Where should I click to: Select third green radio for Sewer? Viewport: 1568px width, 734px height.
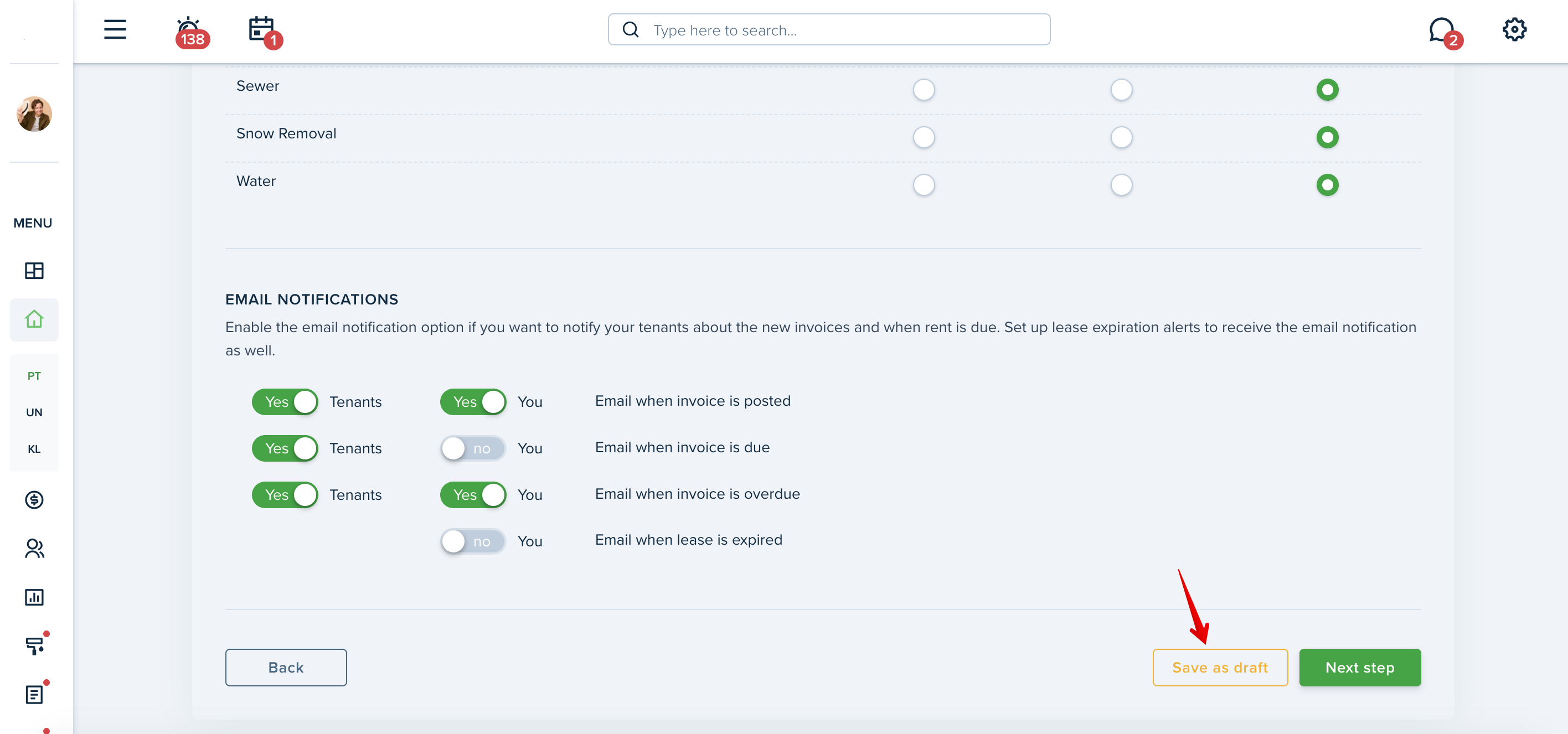coord(1327,90)
